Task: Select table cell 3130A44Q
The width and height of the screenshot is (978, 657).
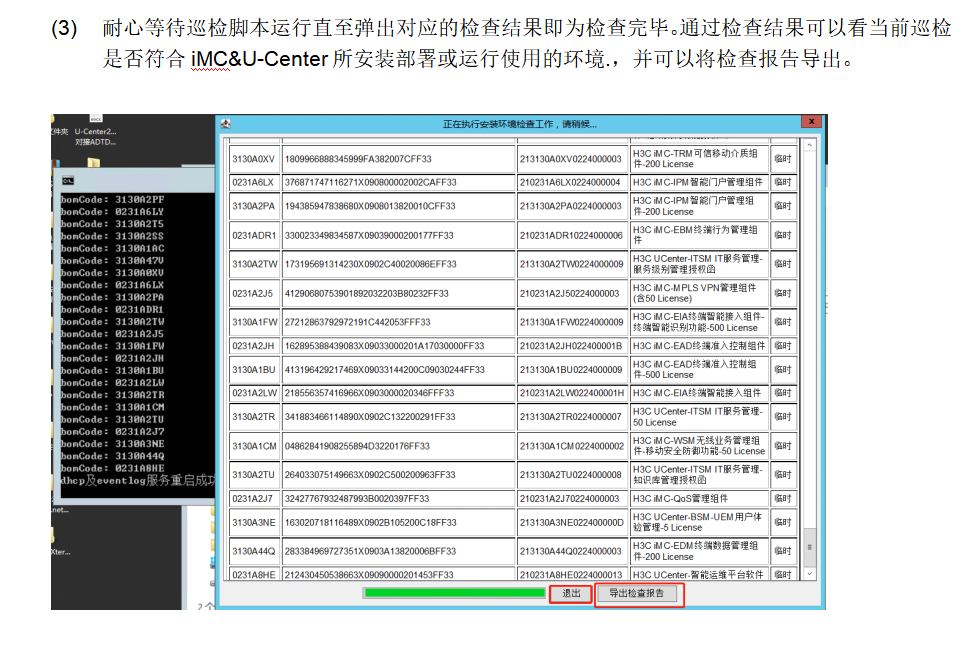Action: pos(254,551)
